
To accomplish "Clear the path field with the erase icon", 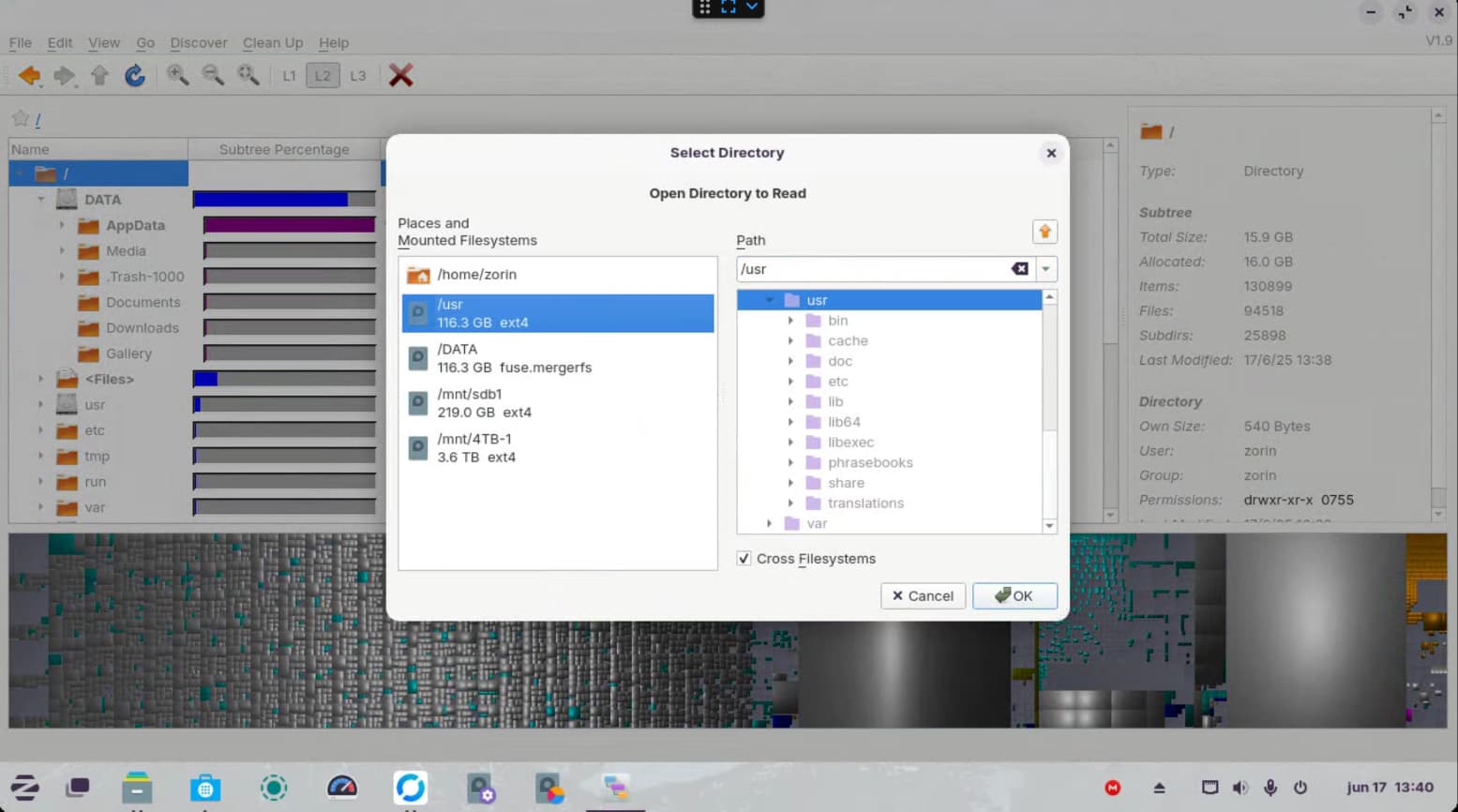I will click(x=1020, y=269).
